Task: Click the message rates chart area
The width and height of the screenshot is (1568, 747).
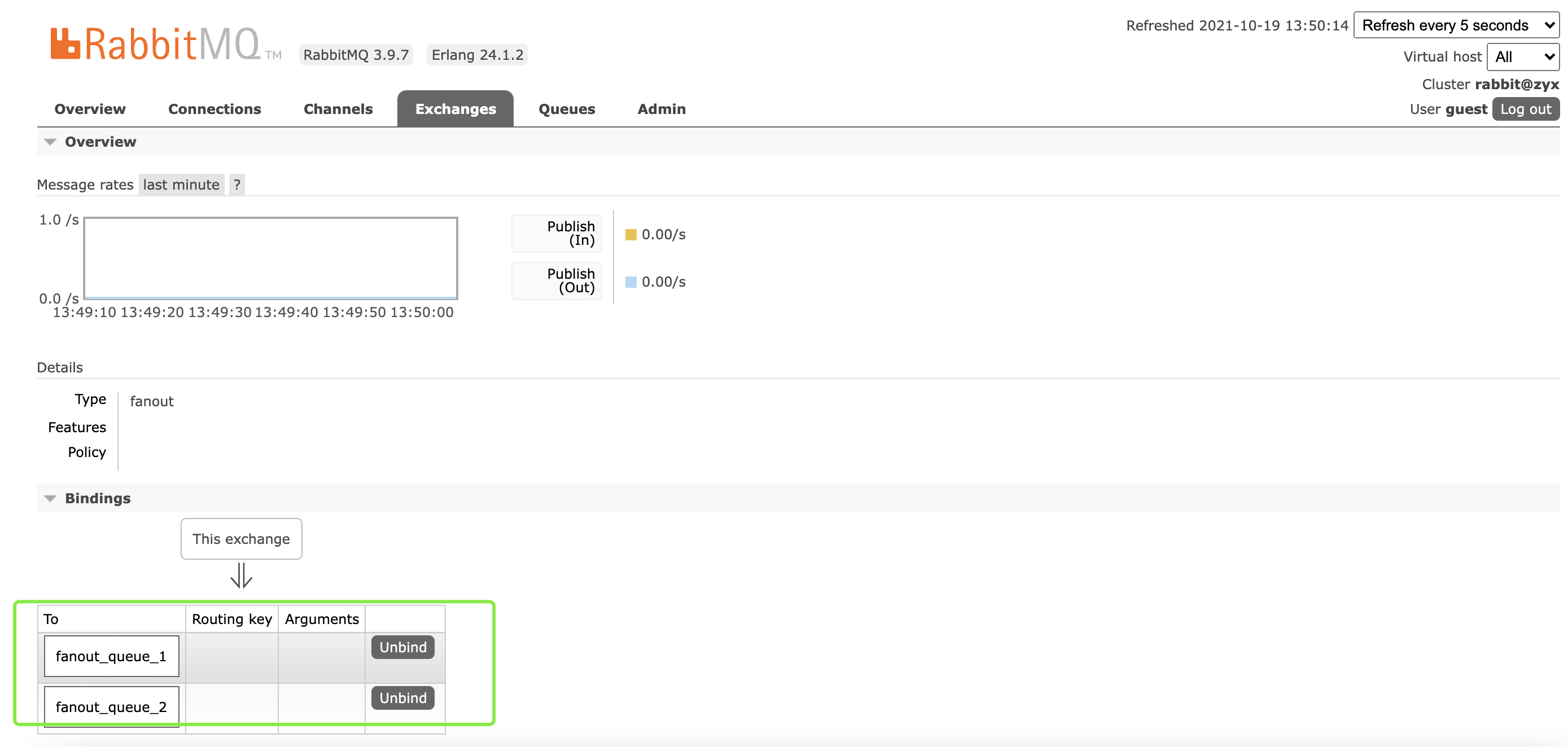Action: (x=270, y=258)
